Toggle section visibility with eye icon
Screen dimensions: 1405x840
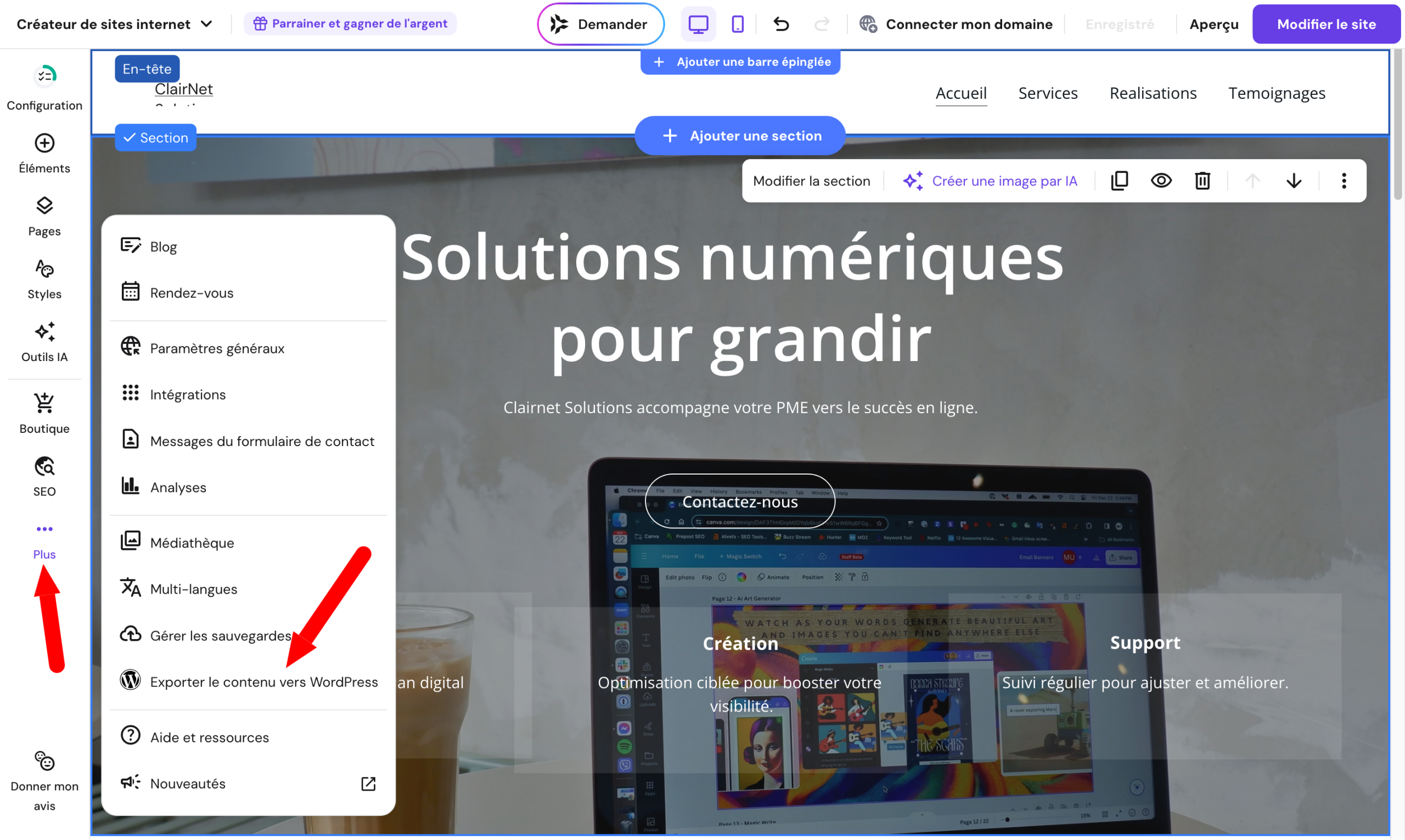[x=1161, y=181]
